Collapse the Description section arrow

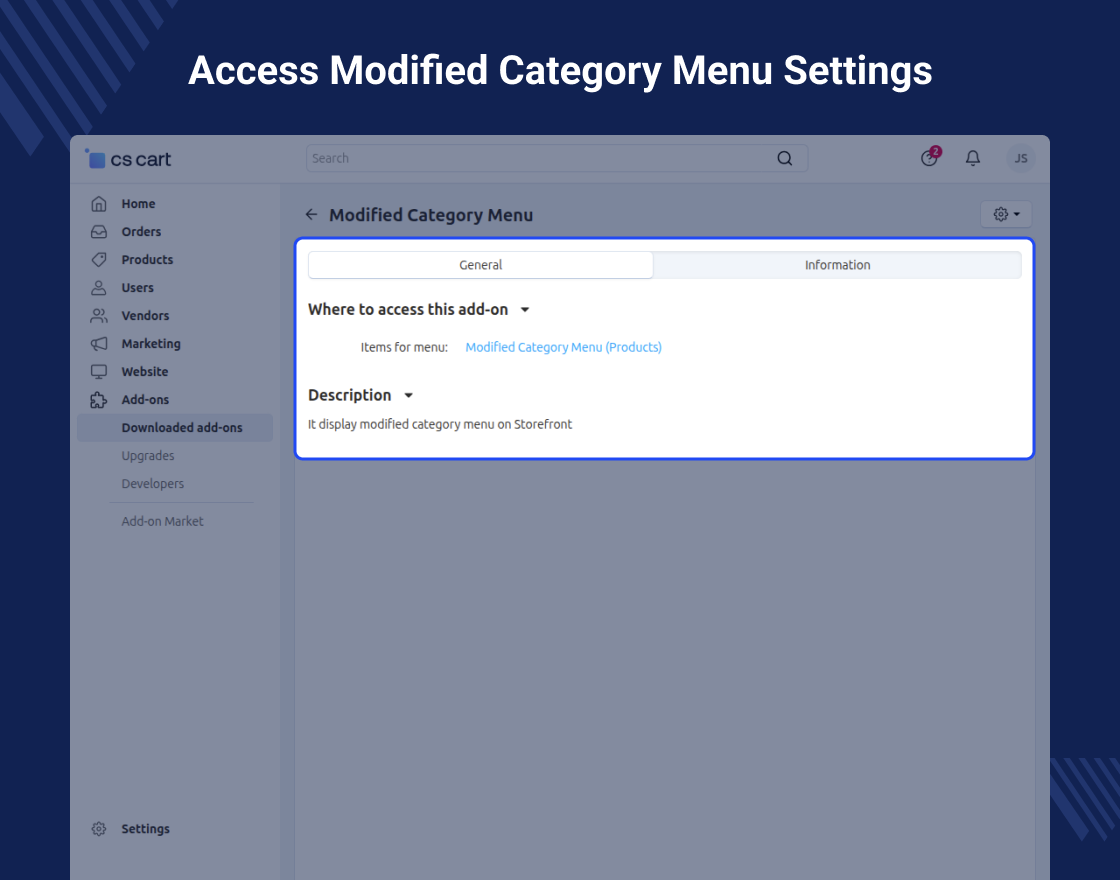click(x=409, y=395)
